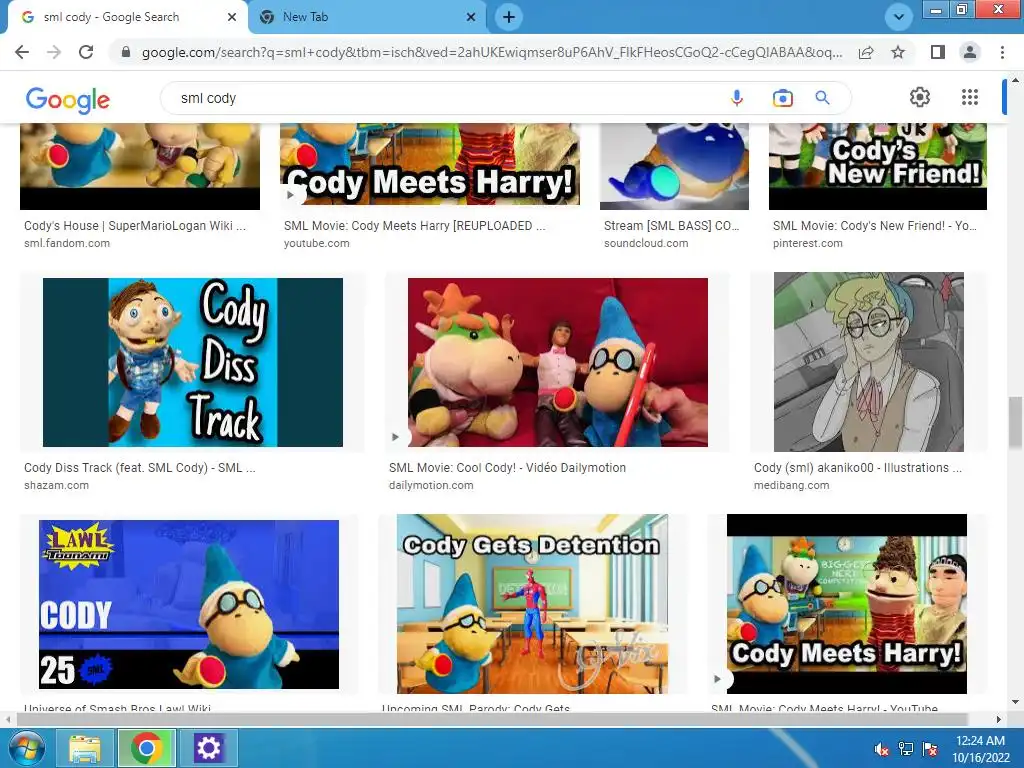Screen dimensions: 1024x768
Task: Click the youtube.com source text
Action: 316,243
